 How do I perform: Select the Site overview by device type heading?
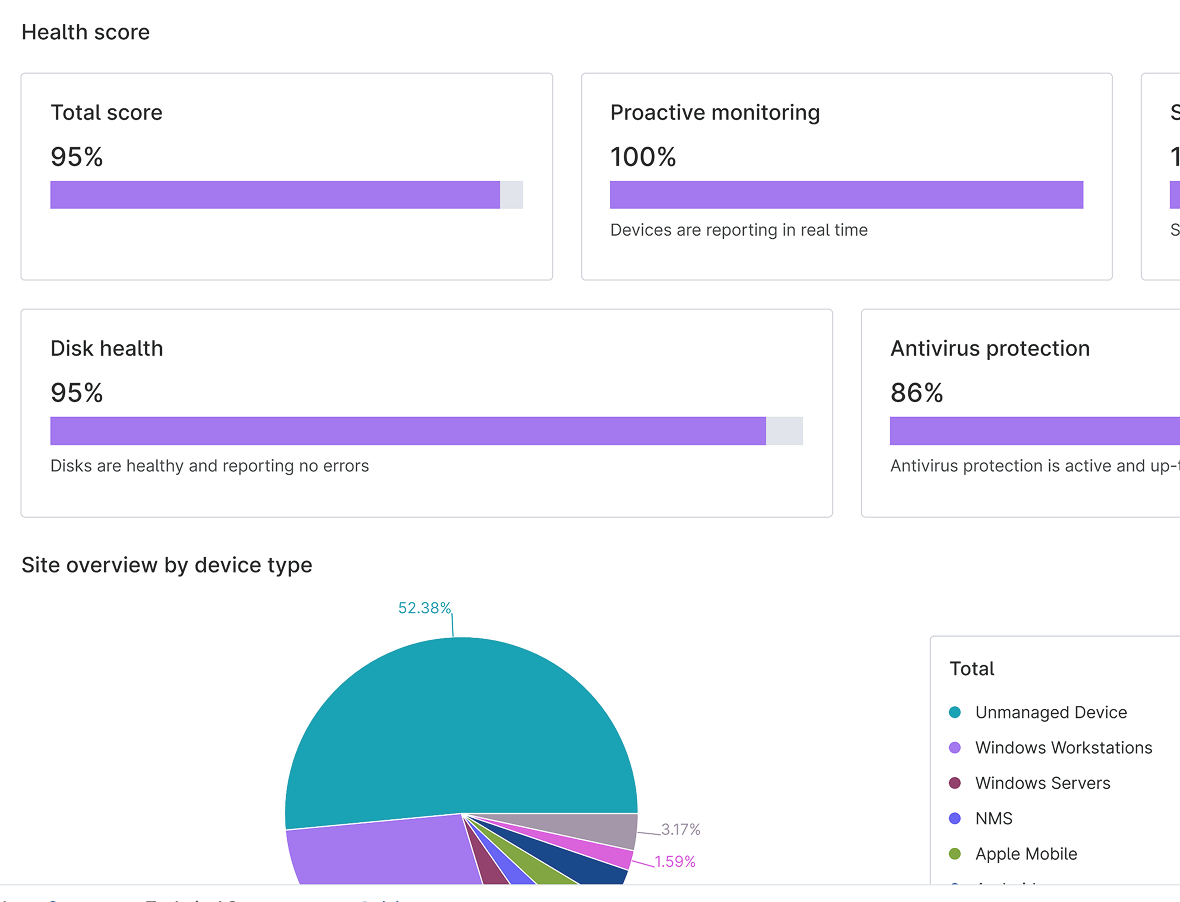click(167, 565)
